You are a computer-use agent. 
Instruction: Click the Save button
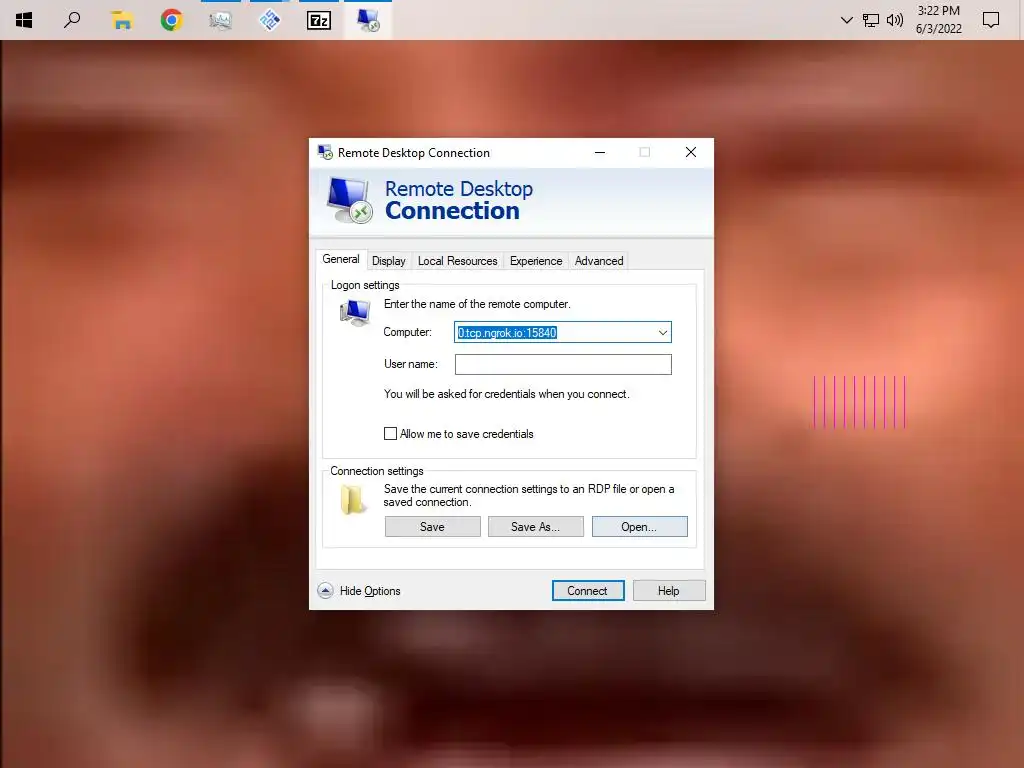pyautogui.click(x=432, y=526)
